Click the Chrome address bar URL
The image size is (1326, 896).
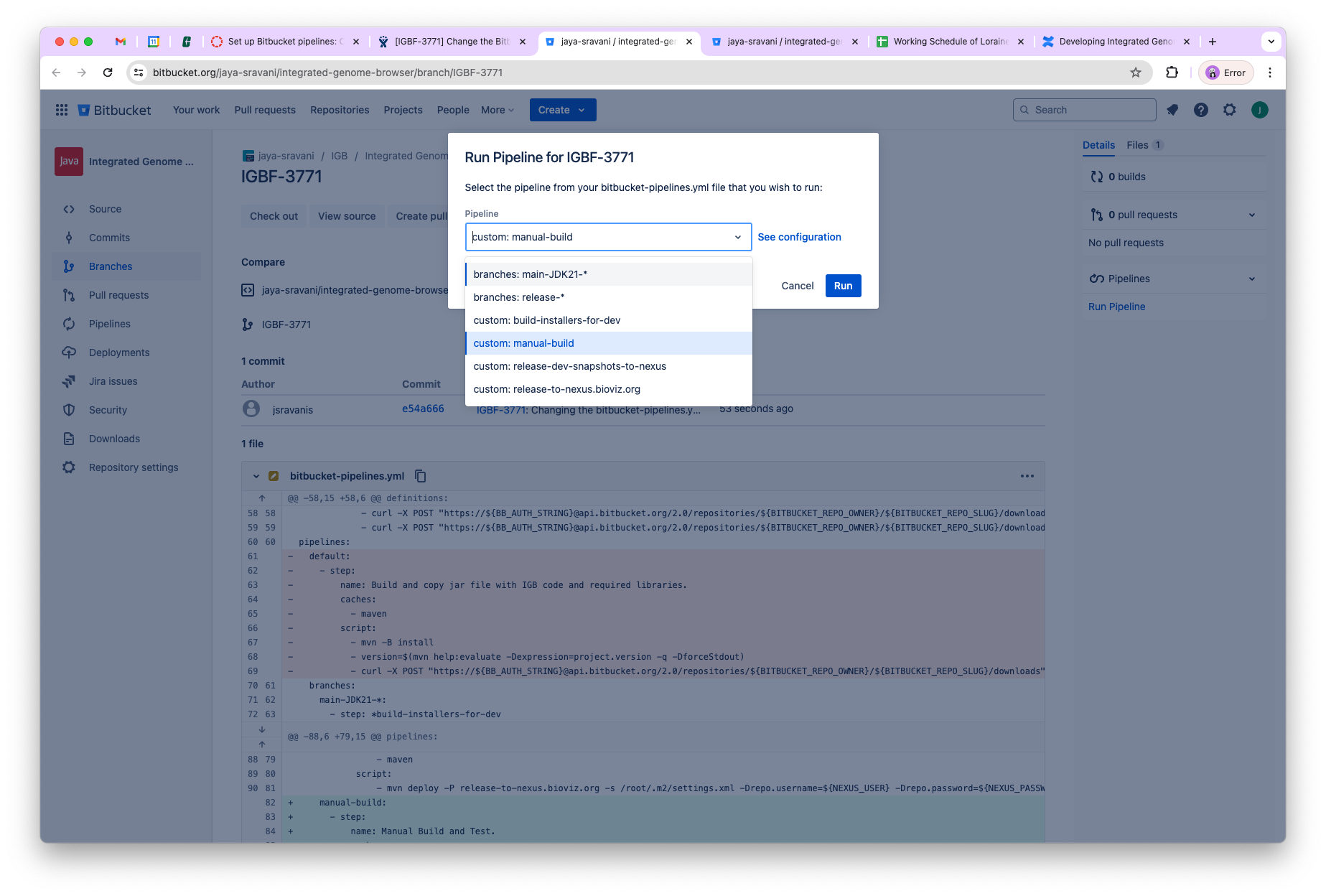pos(327,73)
